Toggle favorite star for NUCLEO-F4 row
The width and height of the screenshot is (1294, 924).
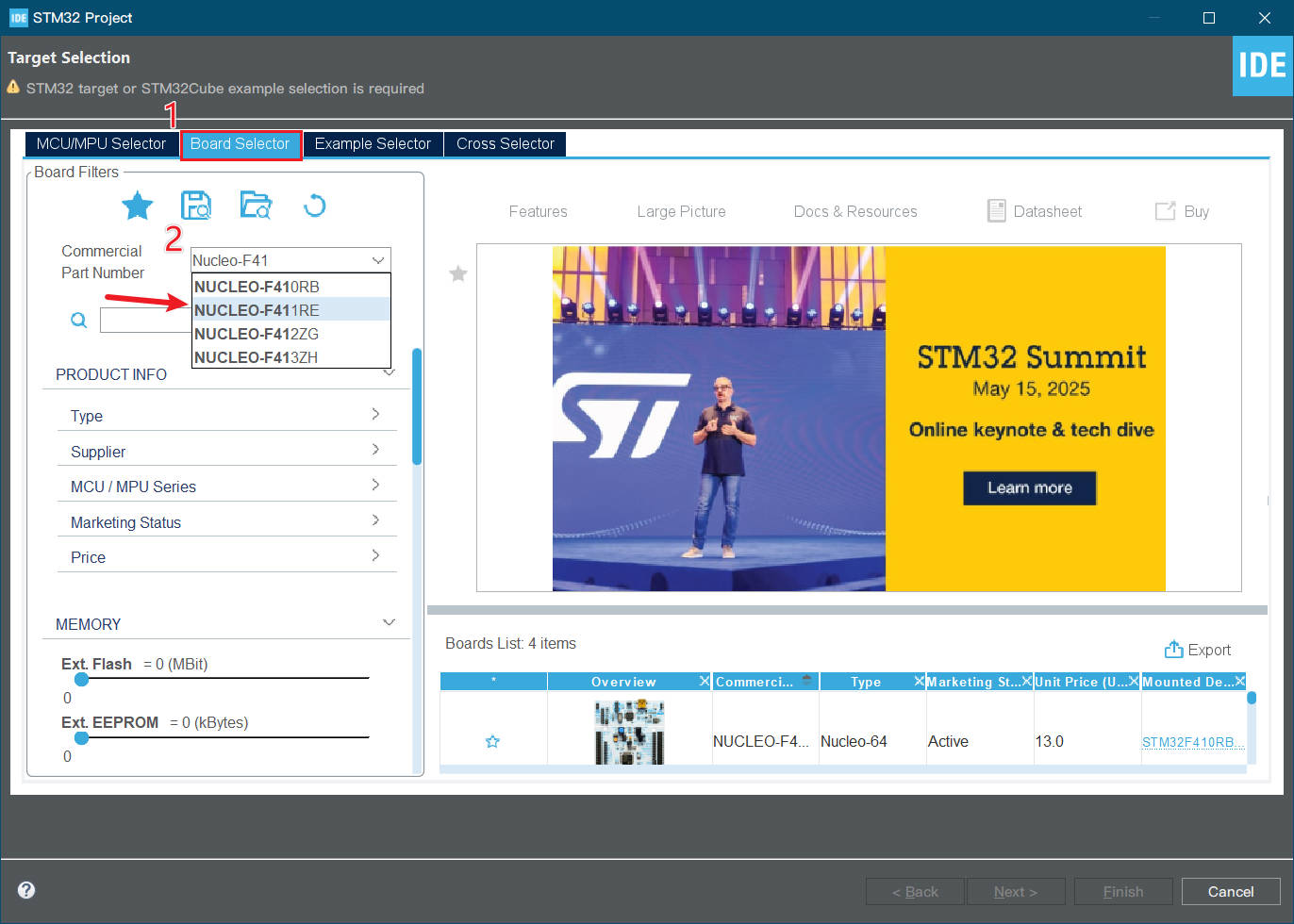pos(492,741)
